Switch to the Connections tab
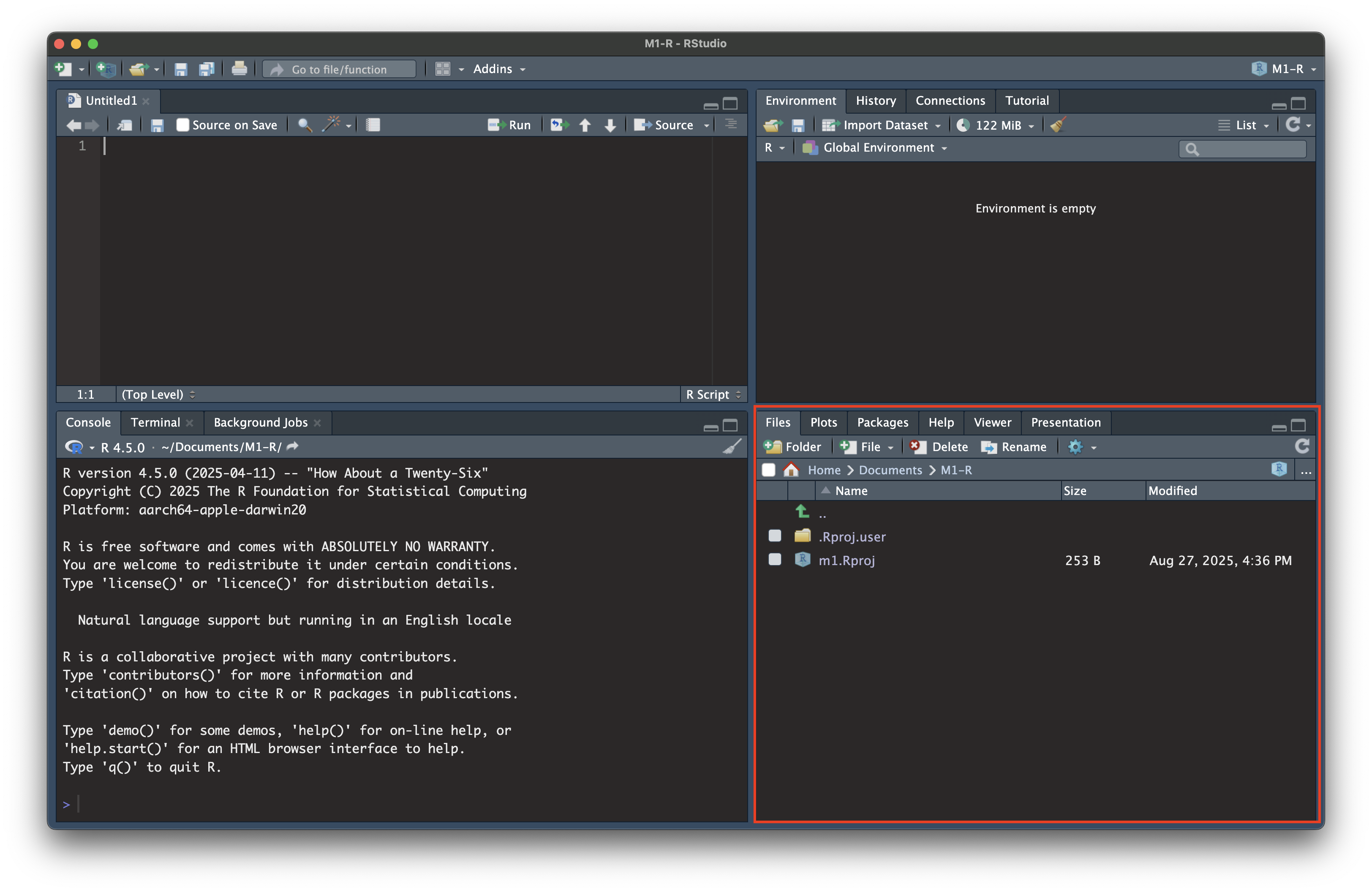The image size is (1372, 892). [x=950, y=100]
